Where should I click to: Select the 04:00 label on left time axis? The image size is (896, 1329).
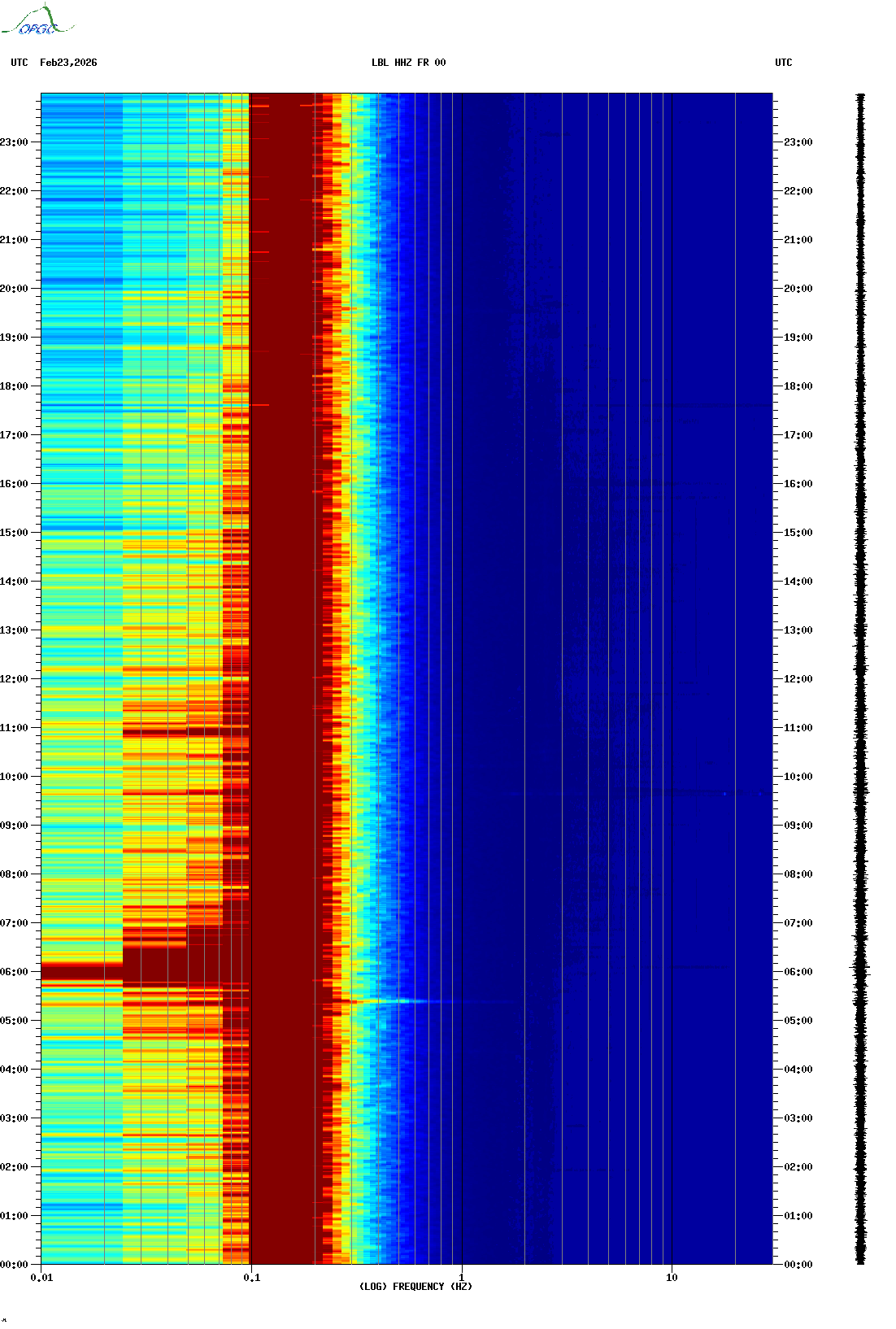click(14, 1070)
